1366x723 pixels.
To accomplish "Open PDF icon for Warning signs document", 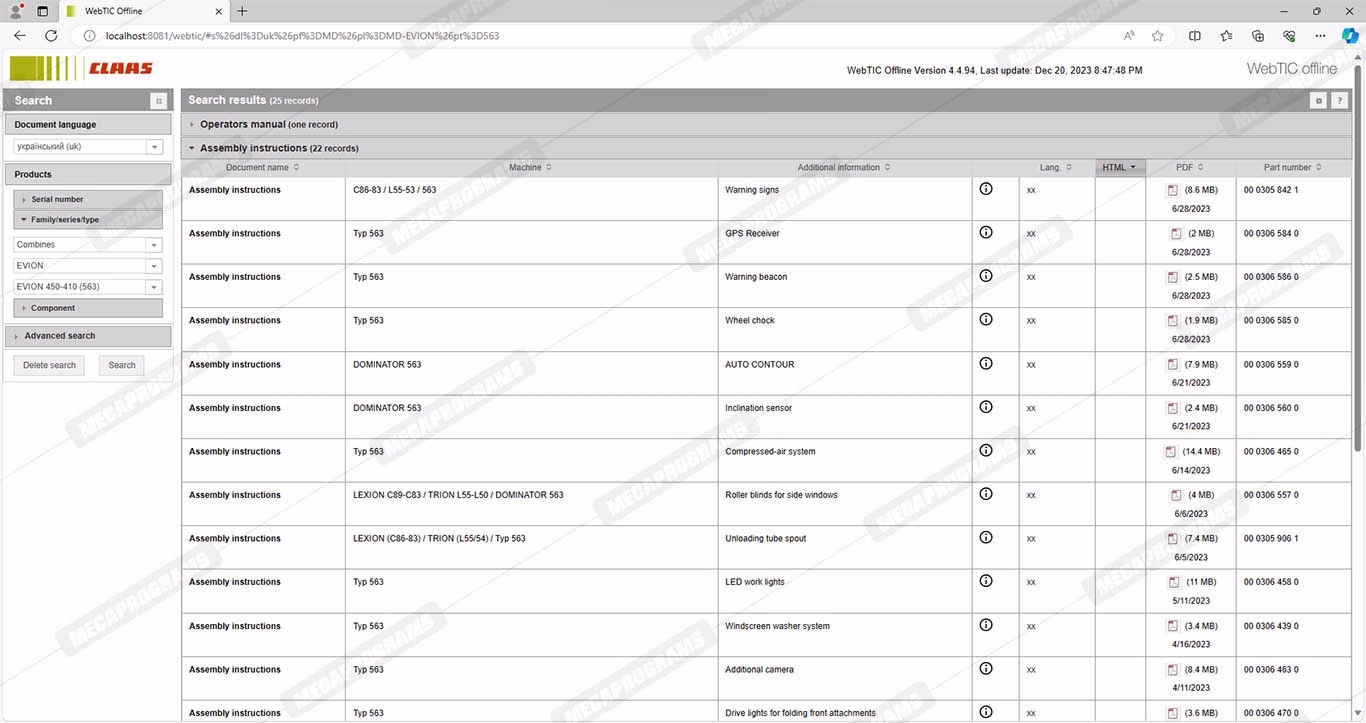I will click(x=1174, y=190).
